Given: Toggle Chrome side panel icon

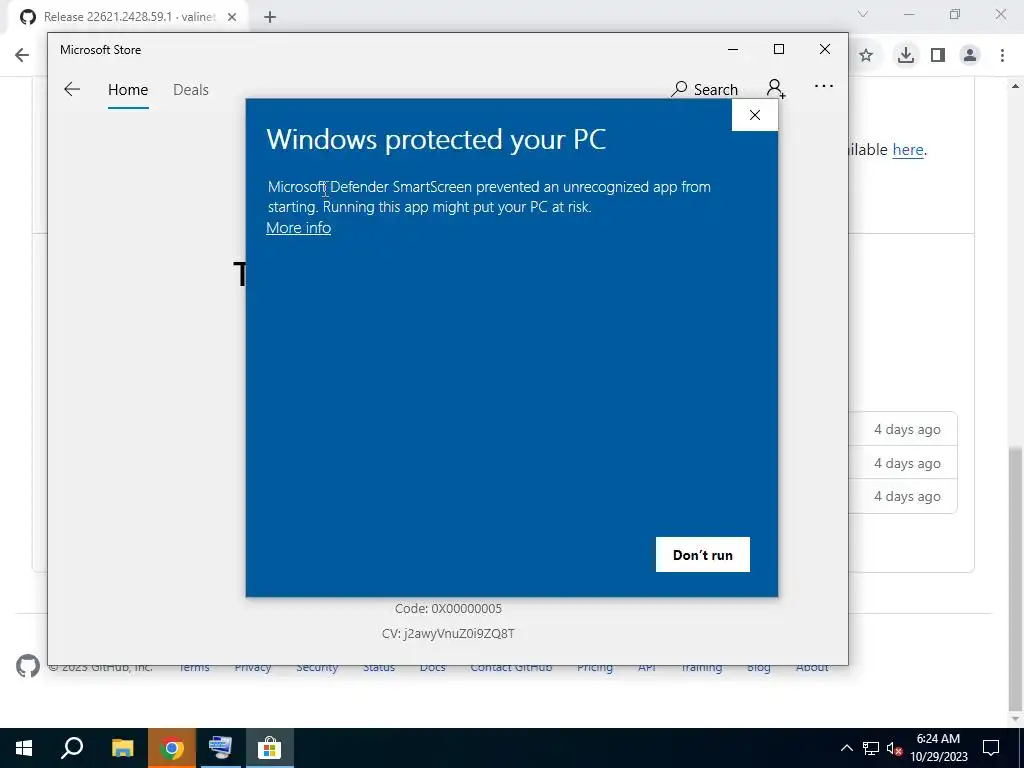Looking at the screenshot, I should 938,56.
